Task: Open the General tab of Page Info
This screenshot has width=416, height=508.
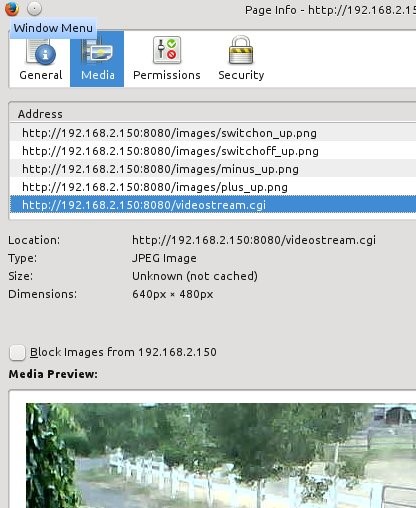Action: 41,59
